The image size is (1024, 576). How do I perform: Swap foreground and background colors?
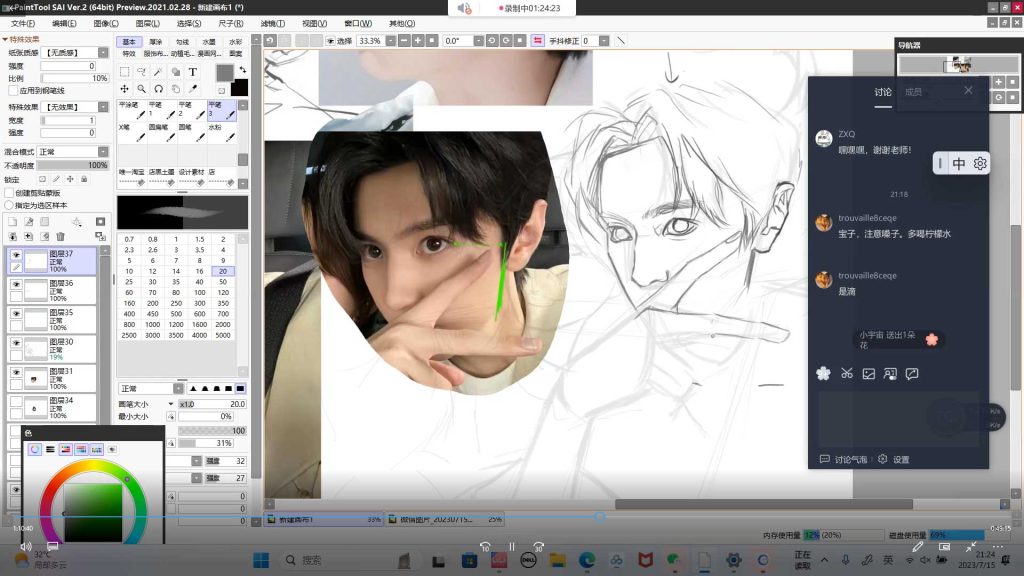pyautogui.click(x=242, y=70)
